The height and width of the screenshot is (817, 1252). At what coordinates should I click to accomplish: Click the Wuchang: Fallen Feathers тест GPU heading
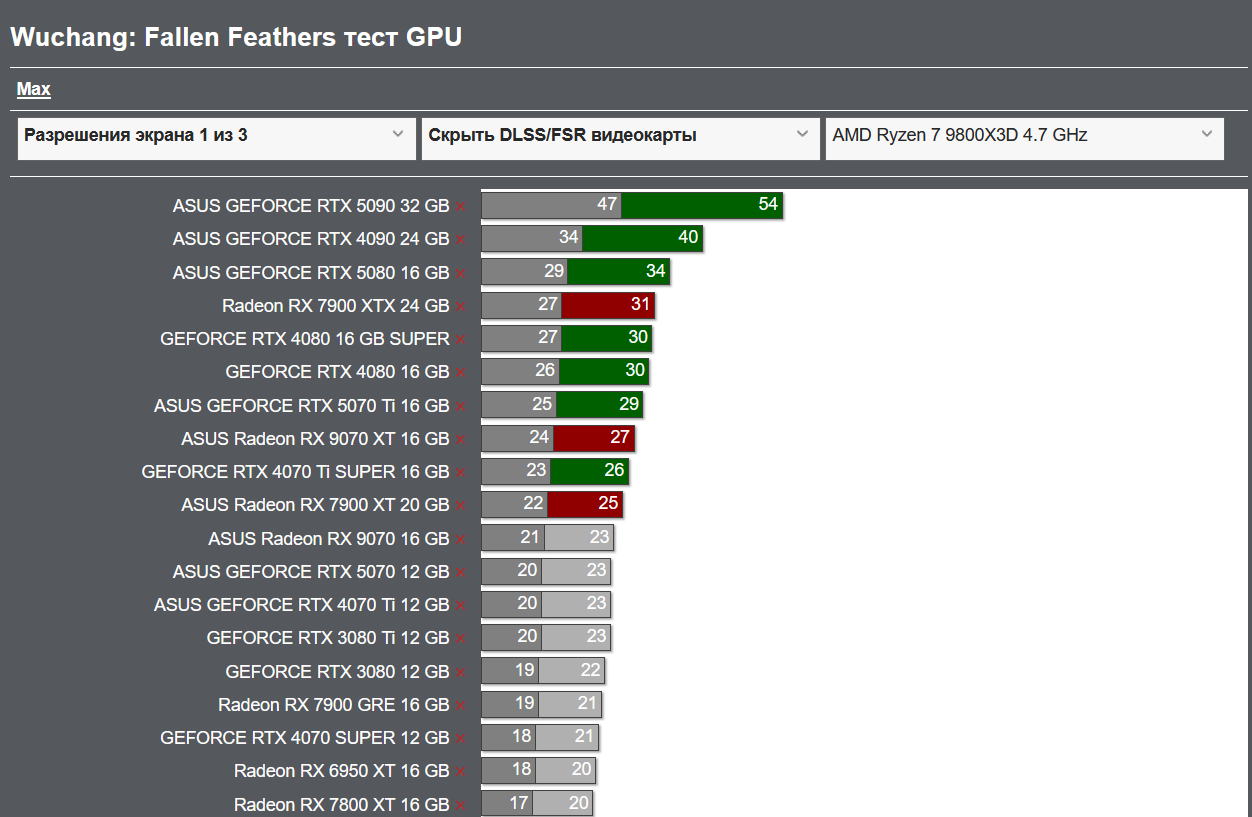click(x=236, y=38)
